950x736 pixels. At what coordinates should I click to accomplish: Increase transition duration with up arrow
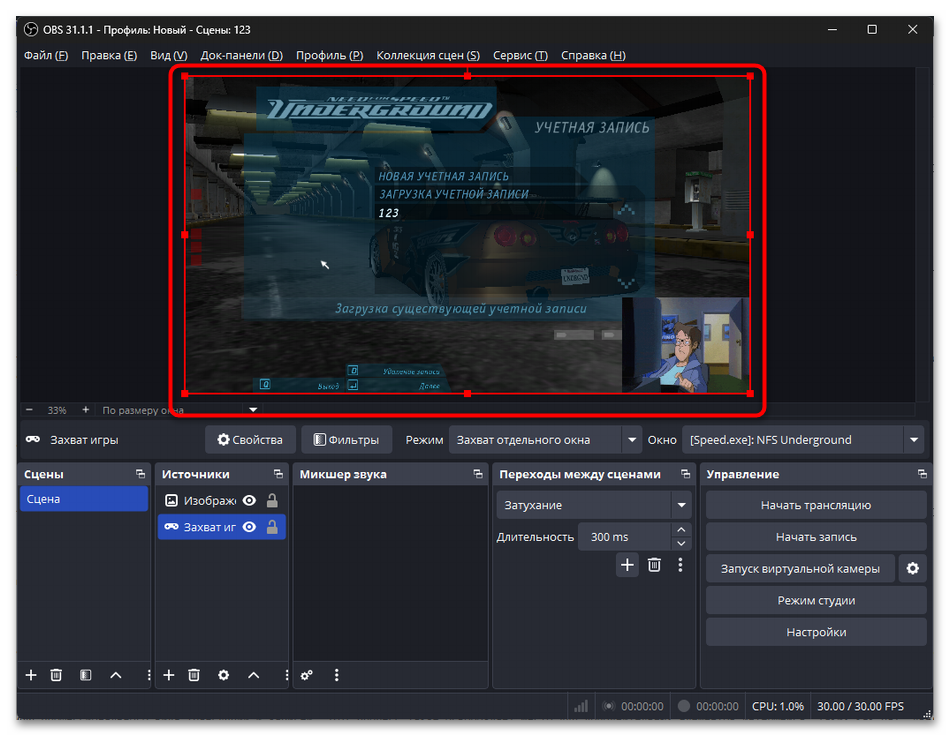pyautogui.click(x=681, y=529)
